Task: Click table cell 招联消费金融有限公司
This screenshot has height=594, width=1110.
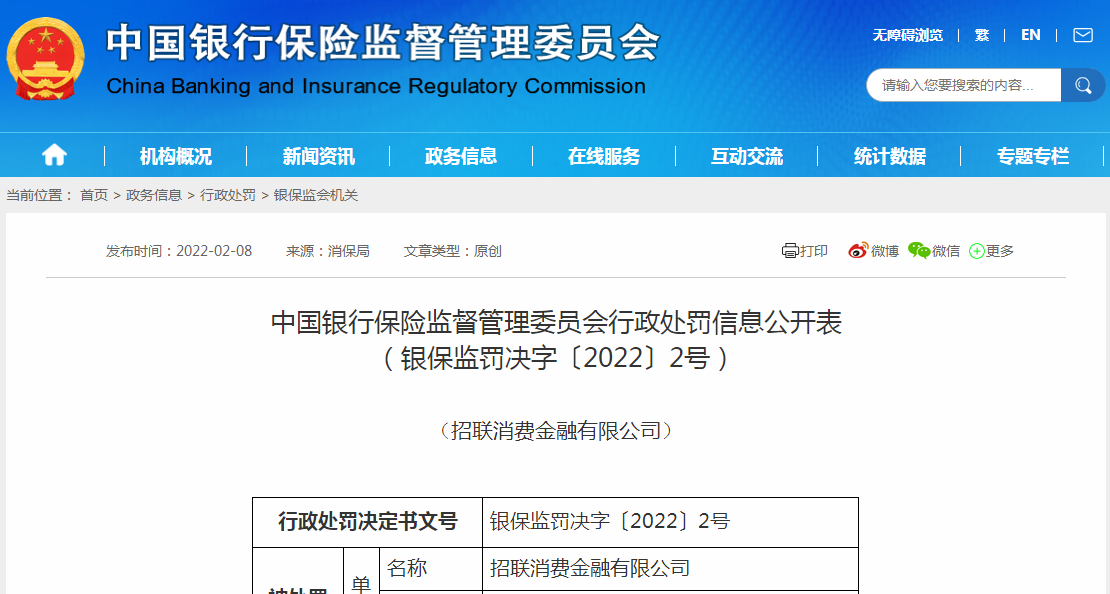Action: pos(670,568)
